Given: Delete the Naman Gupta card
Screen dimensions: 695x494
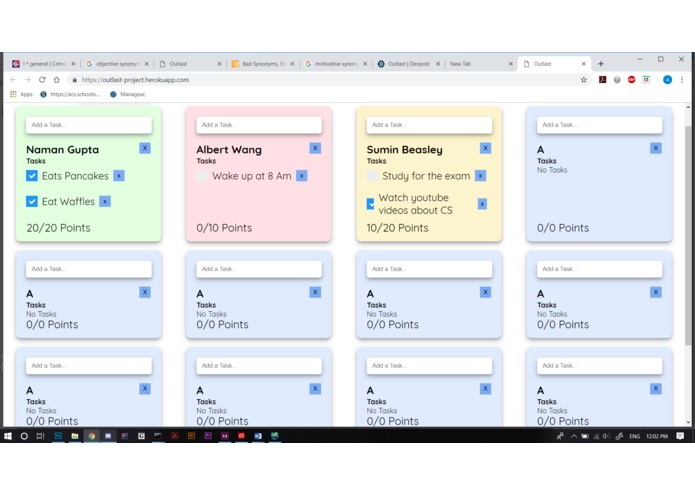Looking at the screenshot, I should 144,148.
